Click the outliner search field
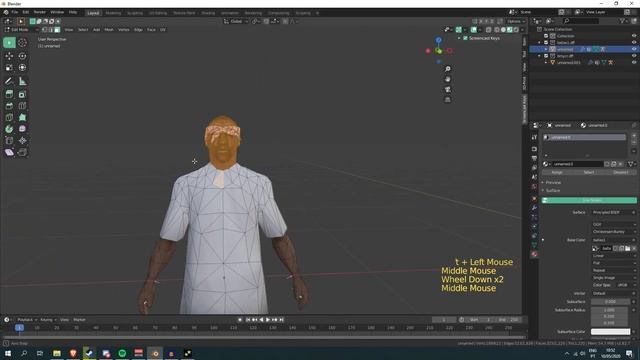 tap(581, 21)
